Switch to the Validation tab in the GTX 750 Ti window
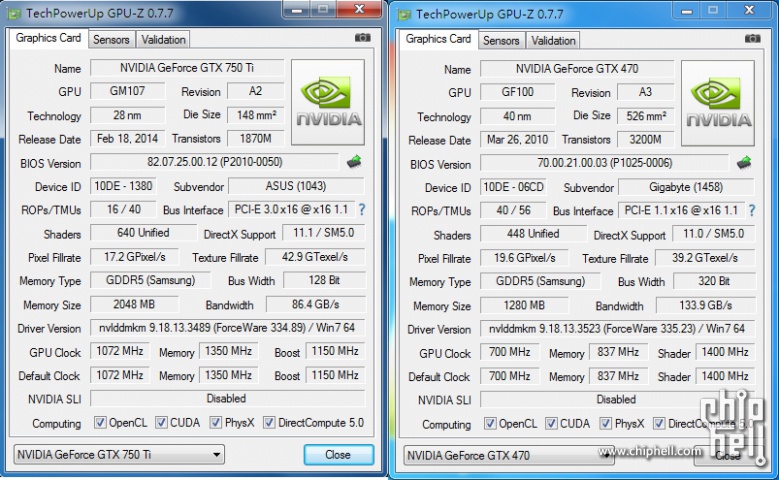 click(163, 40)
